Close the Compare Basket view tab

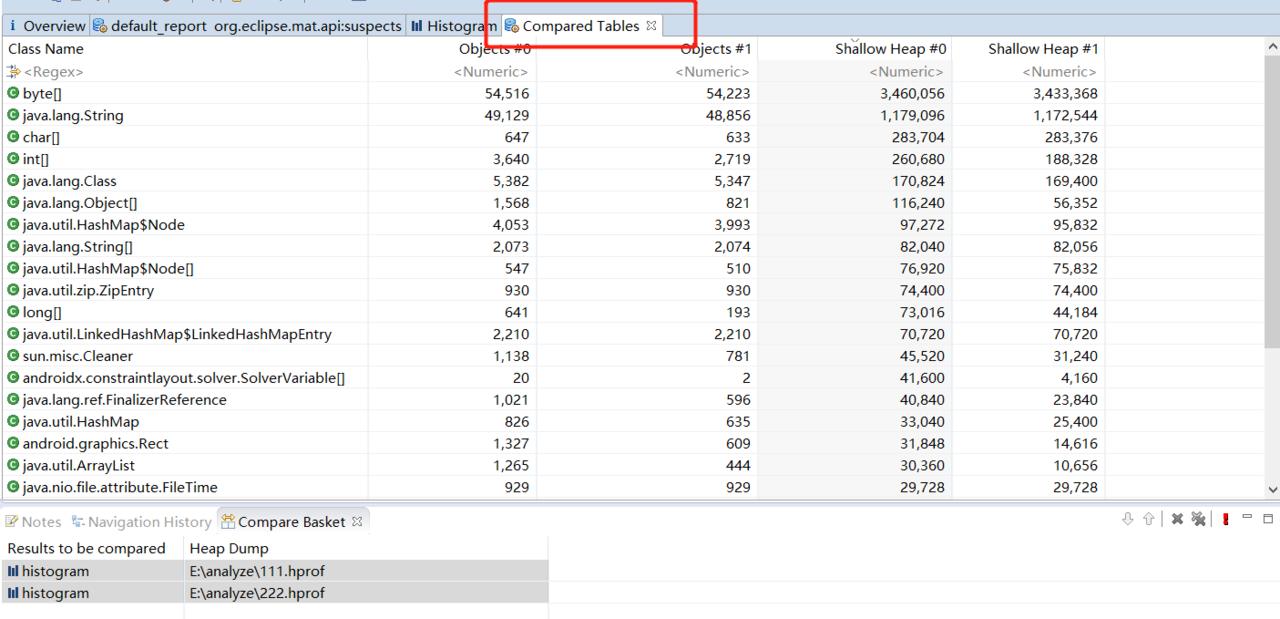[x=357, y=522]
